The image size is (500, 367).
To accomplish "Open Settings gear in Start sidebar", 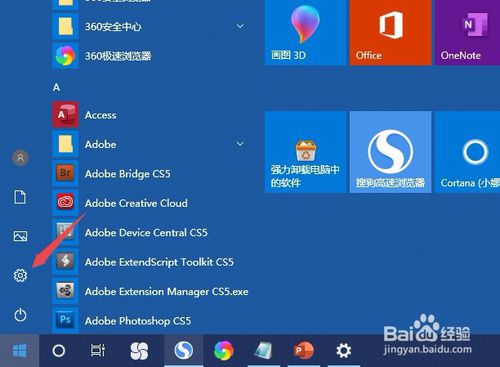I will coord(20,275).
